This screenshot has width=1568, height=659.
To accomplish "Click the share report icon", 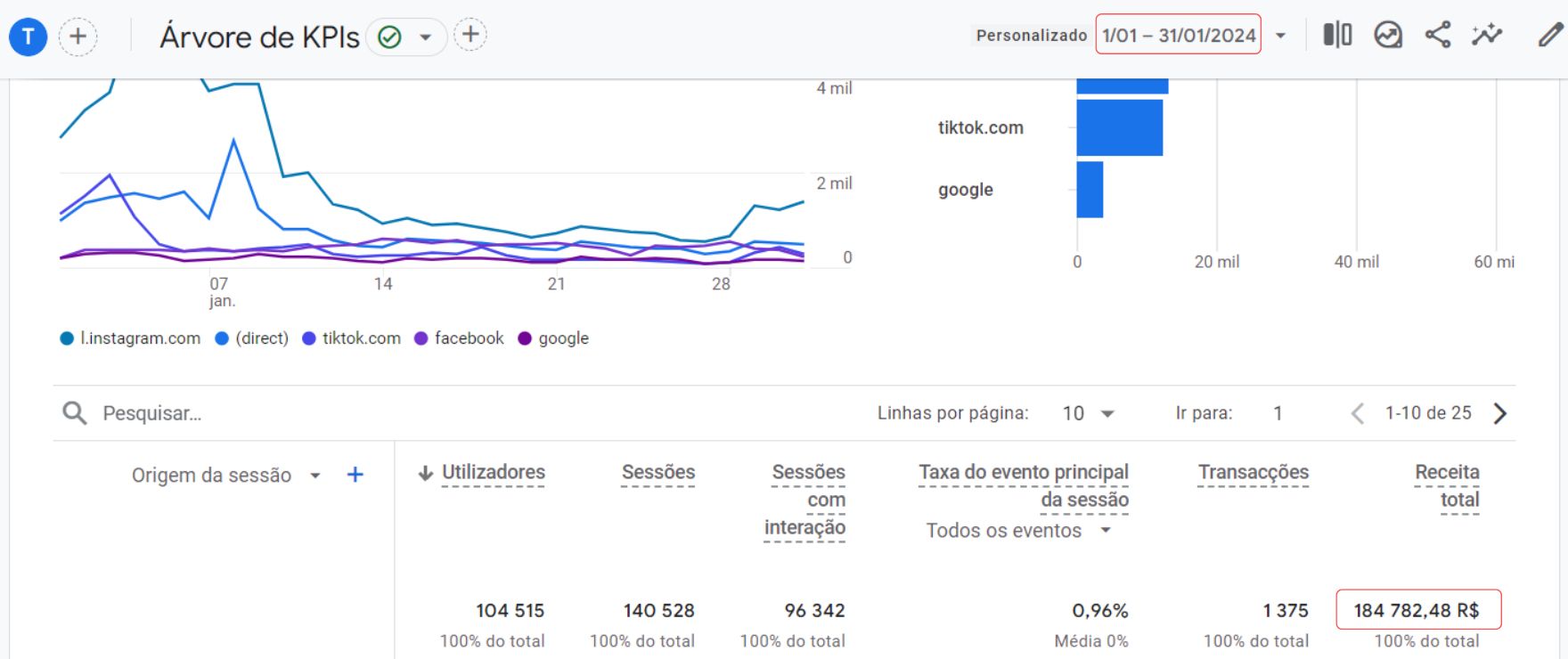I will 1437,36.
